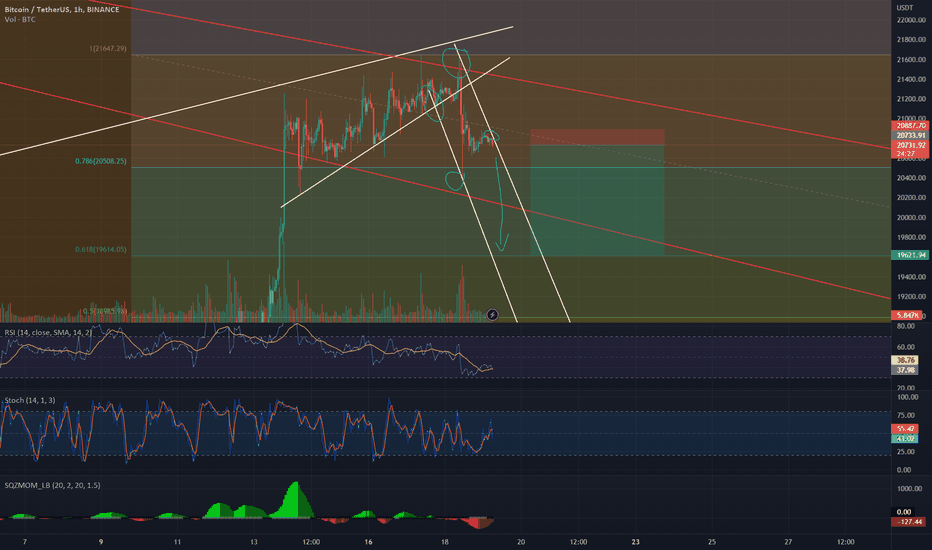Image resolution: width=932 pixels, height=550 pixels.
Task: Click date label 9 on the time axis
Action: click(x=101, y=542)
